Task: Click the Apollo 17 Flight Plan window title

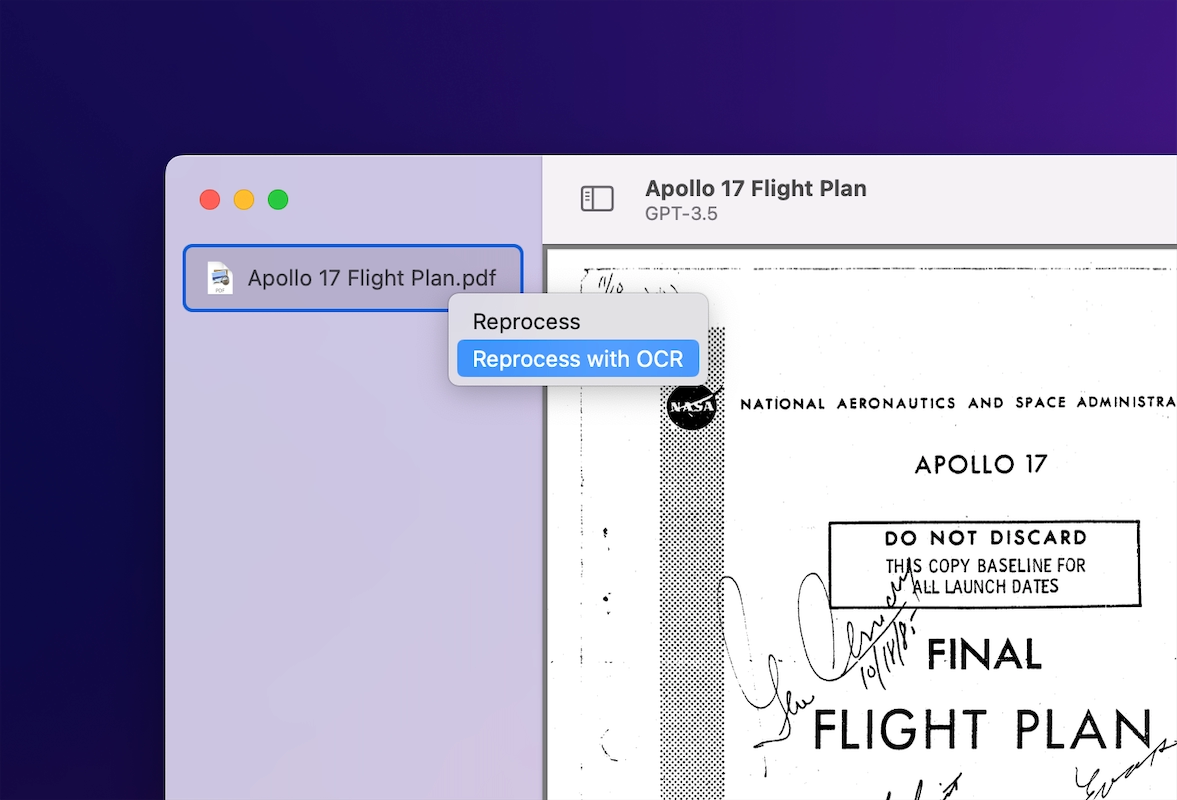Action: pos(756,188)
